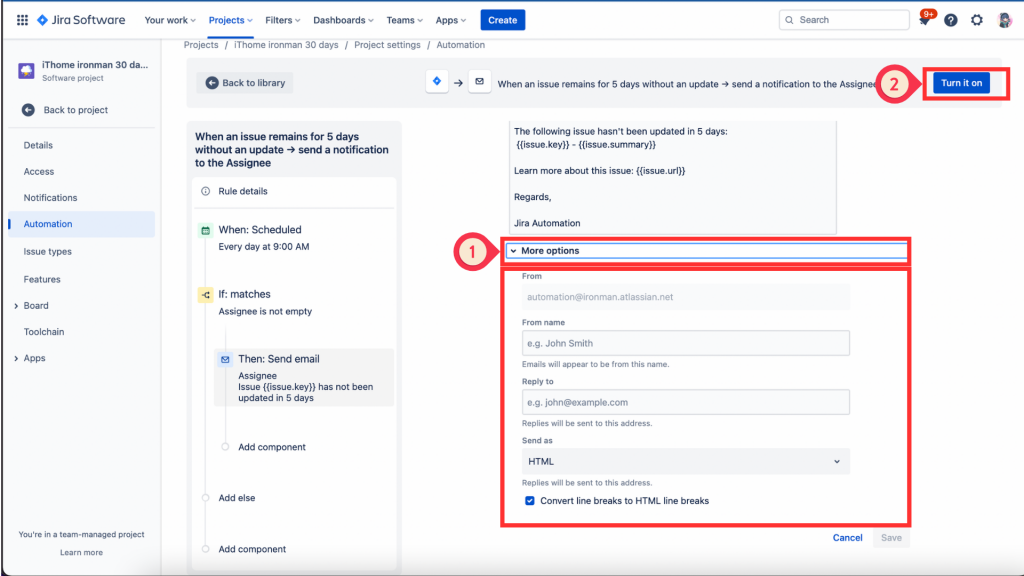Toggle Convert line breaks to HTML checkbox
Screen dimensions: 1024x576
tap(530, 501)
